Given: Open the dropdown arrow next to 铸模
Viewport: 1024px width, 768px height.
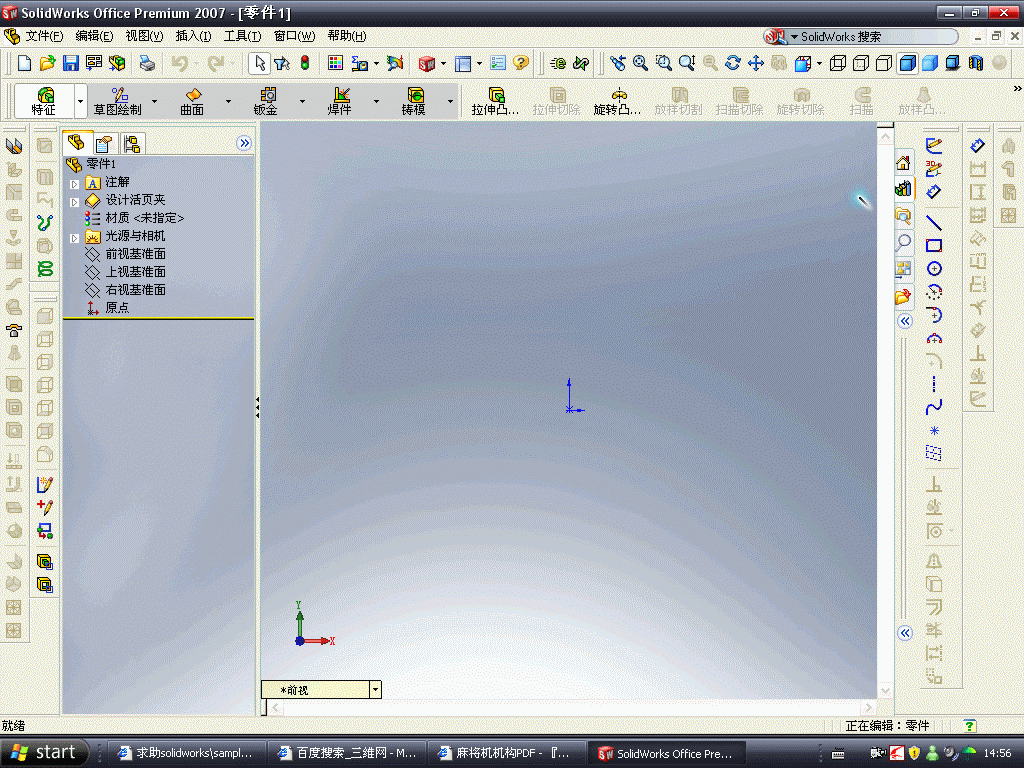Looking at the screenshot, I should point(450,101).
